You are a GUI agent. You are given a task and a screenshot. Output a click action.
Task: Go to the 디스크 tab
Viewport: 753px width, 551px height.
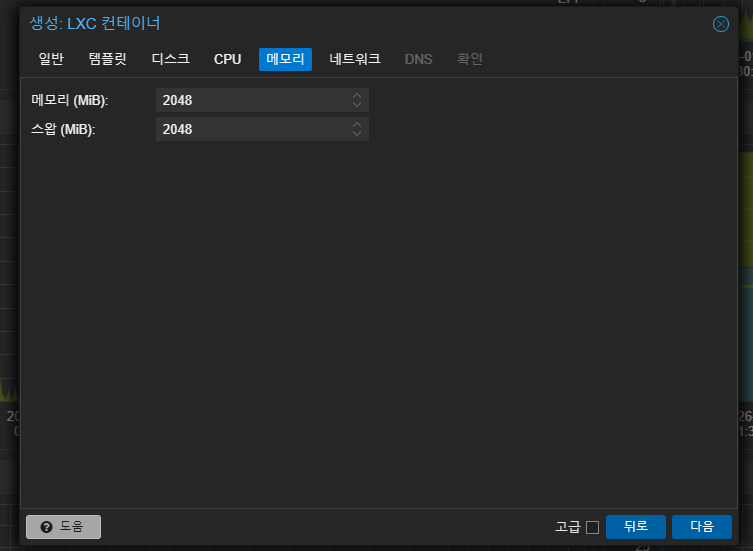[x=170, y=59]
